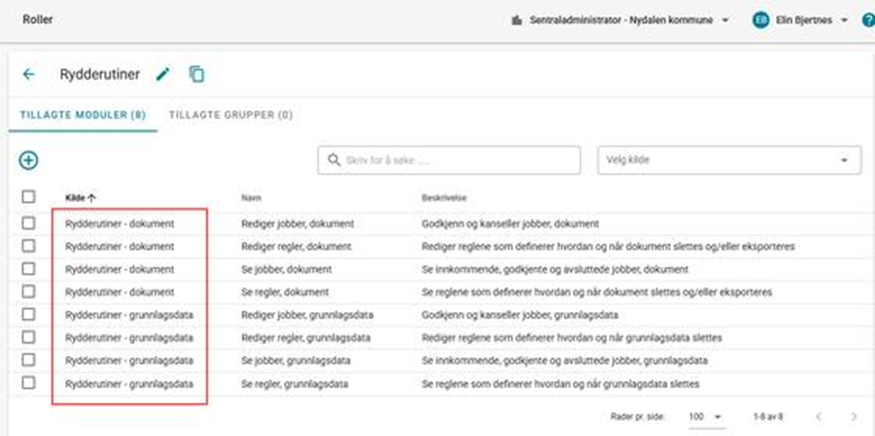Screen dimensions: 875x436
Task: Click the add module plus icon
Action: 29,160
